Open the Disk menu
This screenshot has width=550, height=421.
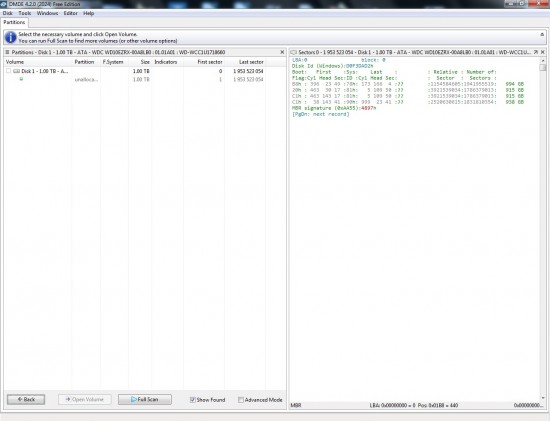7,13
